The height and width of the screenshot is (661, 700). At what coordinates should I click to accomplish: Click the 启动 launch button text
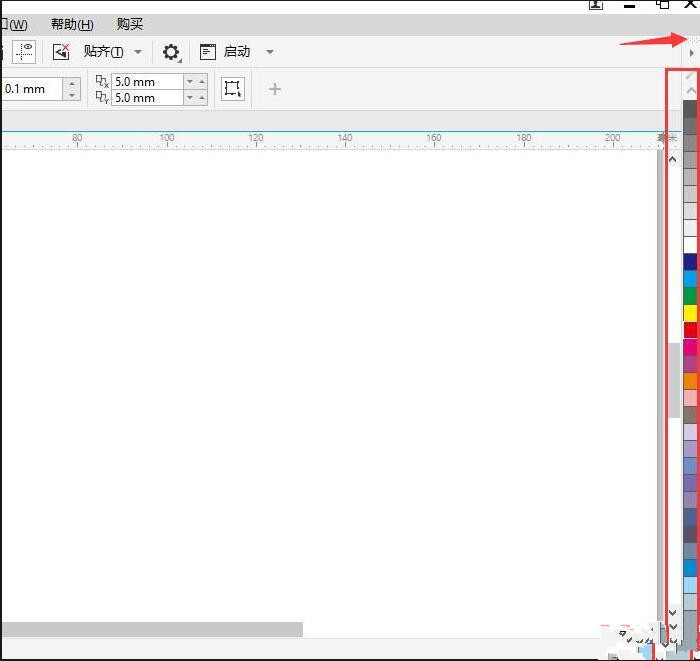pyautogui.click(x=237, y=52)
